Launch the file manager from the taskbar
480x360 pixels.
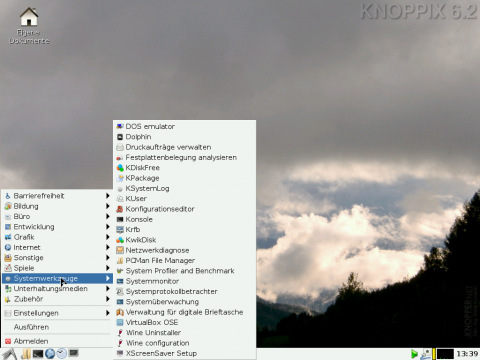click(26, 354)
